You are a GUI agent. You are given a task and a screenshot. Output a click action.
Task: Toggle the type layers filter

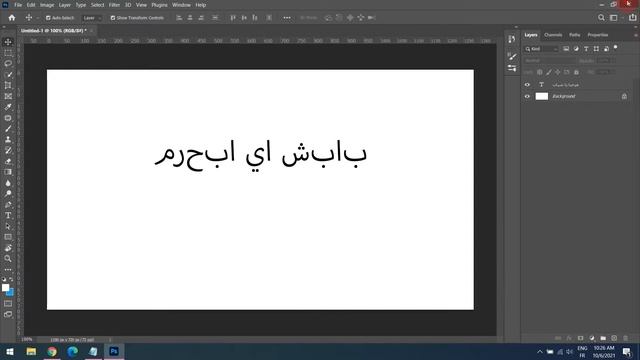pos(586,49)
